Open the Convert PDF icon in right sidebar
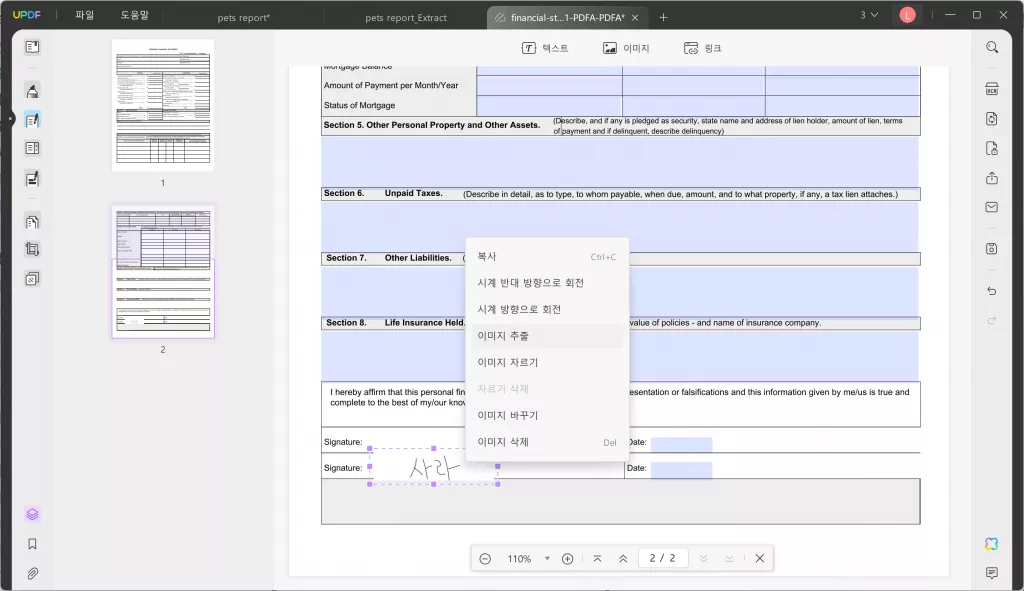1024x591 pixels. (992, 119)
